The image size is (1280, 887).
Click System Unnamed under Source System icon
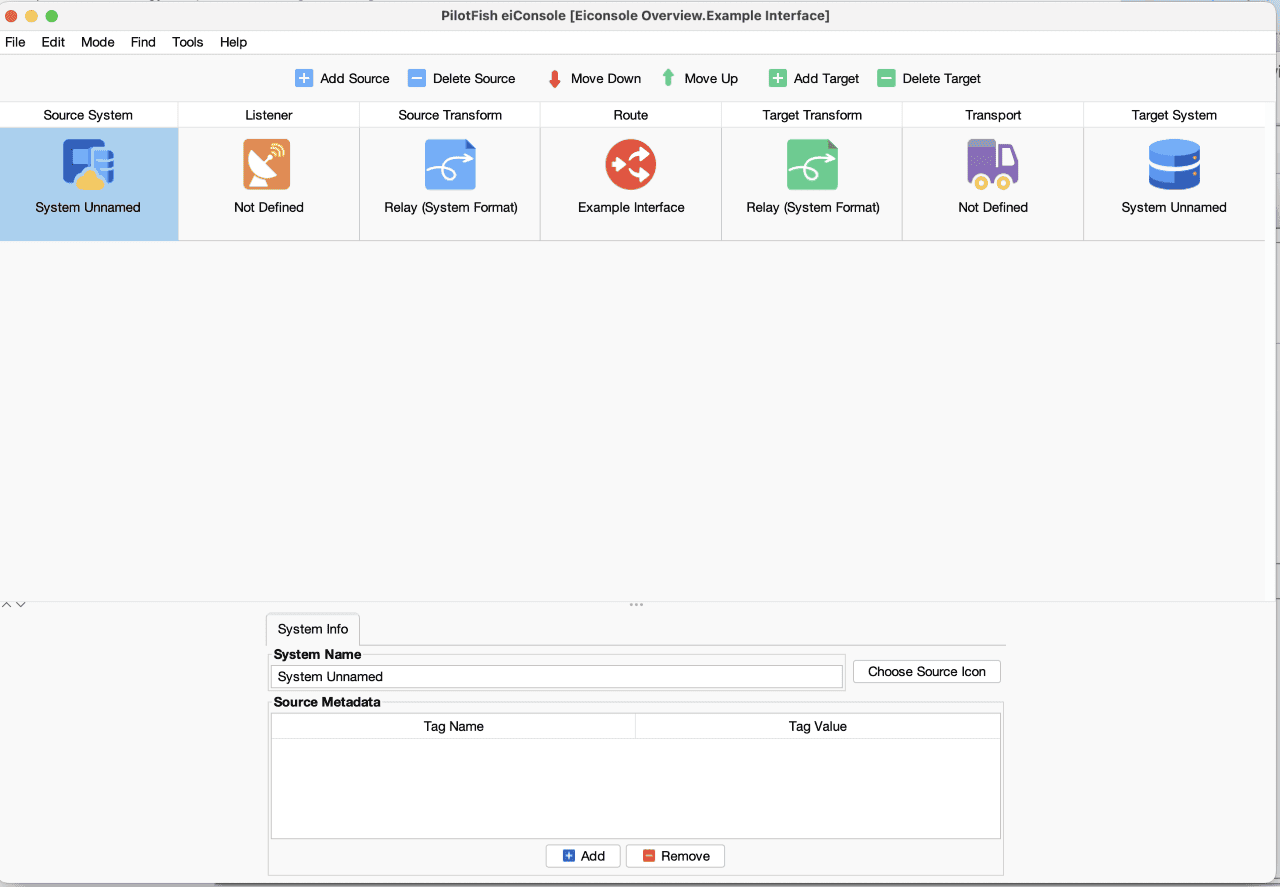88,208
